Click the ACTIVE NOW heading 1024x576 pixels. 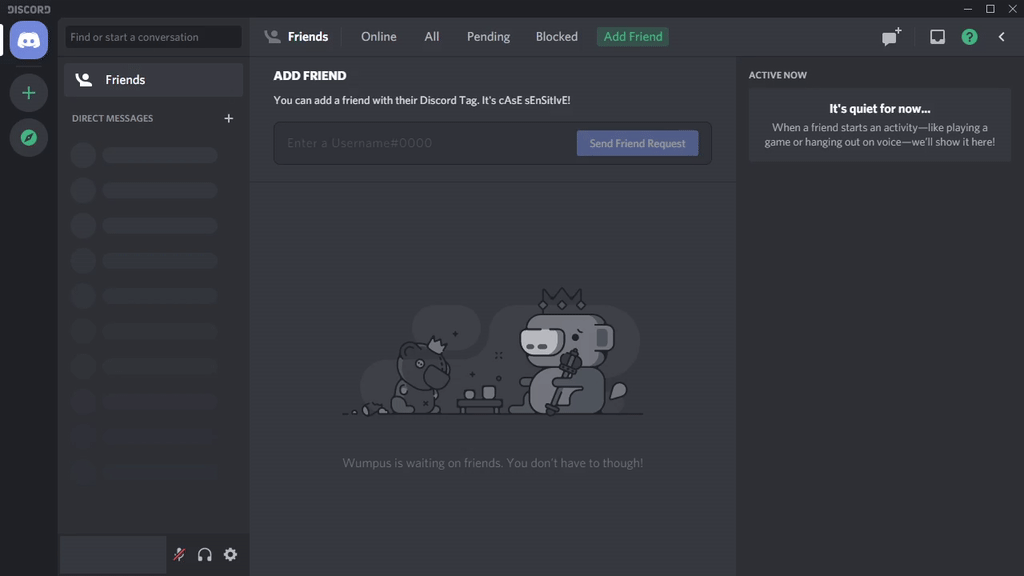[x=777, y=75]
